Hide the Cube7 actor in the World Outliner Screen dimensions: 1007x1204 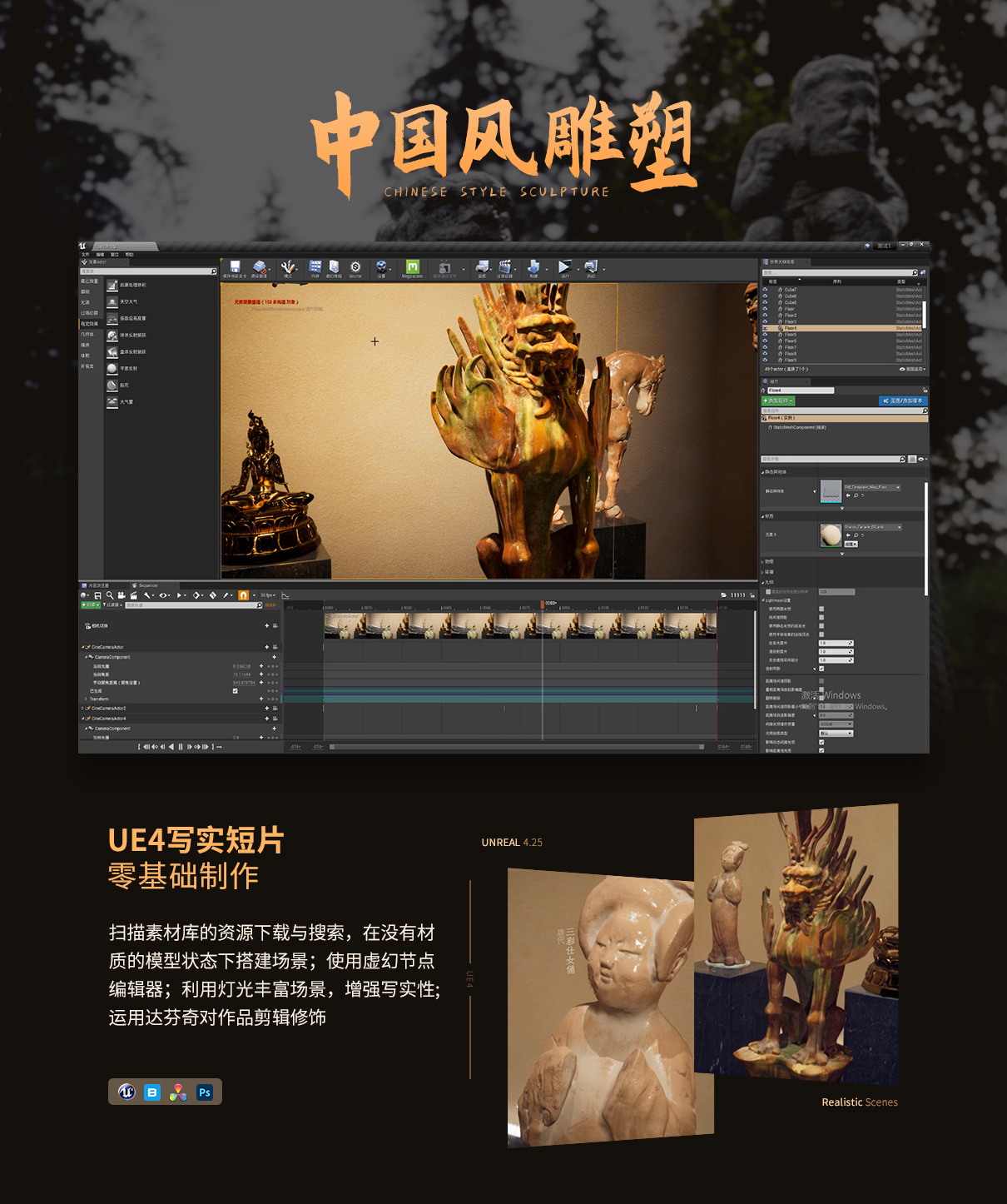tap(765, 290)
